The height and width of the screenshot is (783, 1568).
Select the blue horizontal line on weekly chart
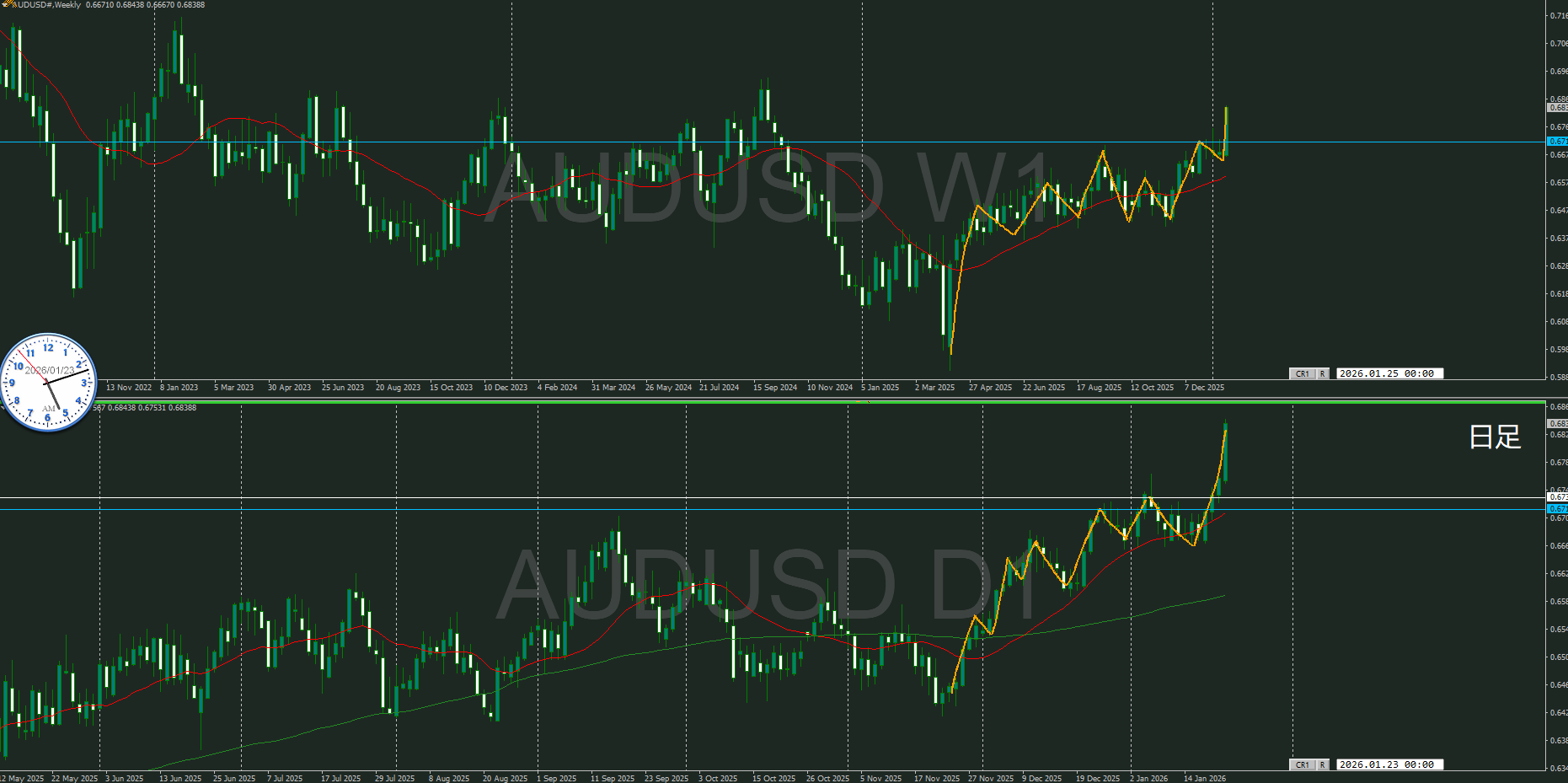(674, 142)
